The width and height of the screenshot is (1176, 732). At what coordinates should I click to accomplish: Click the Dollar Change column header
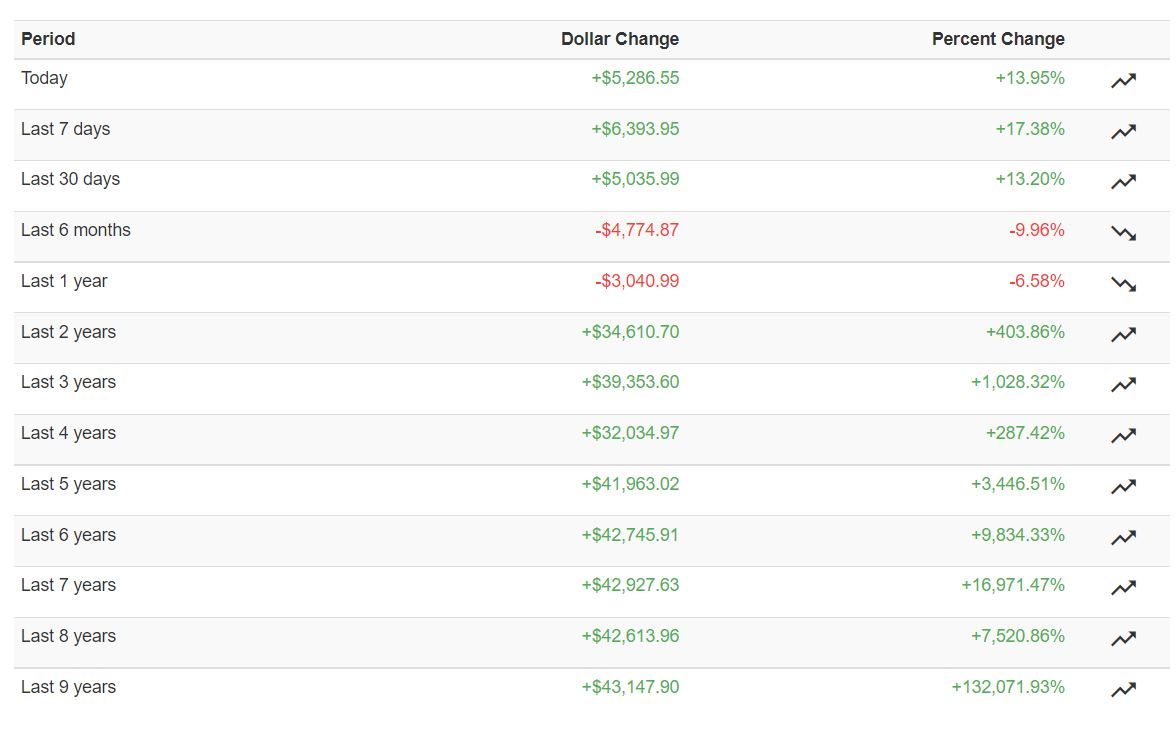tap(620, 39)
